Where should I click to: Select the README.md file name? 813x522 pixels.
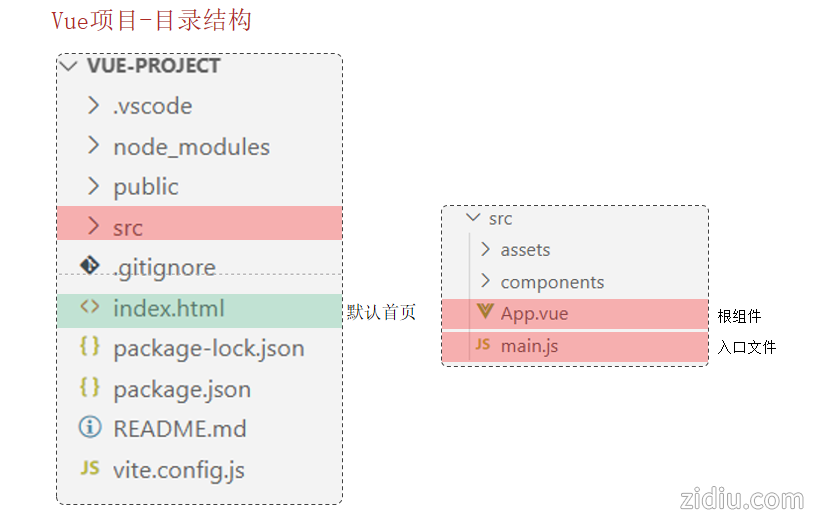point(180,429)
